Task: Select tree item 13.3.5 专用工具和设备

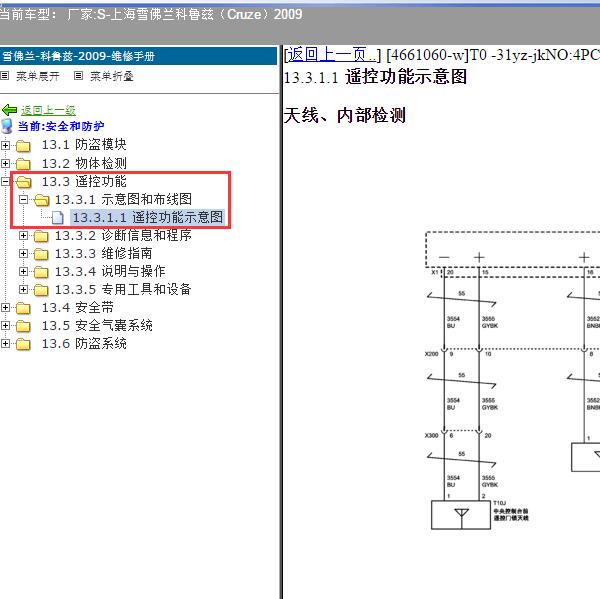Action: click(x=123, y=289)
